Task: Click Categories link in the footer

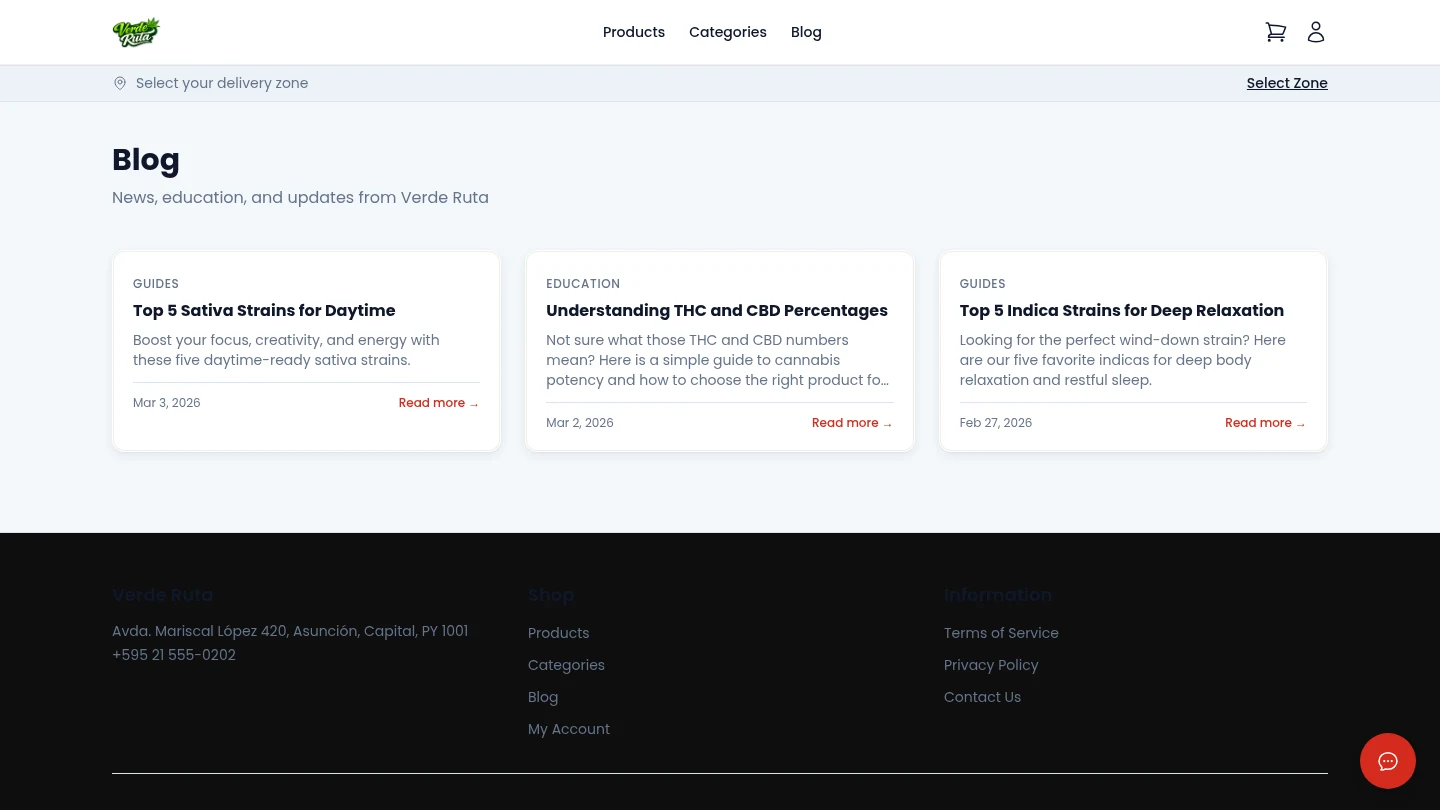Action: coord(566,665)
